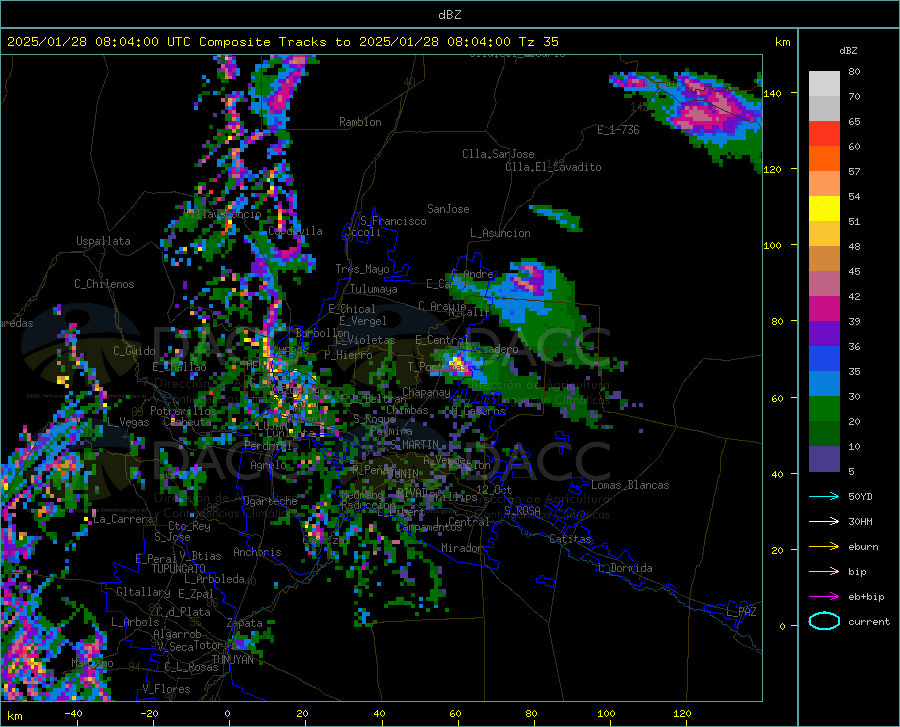Click the dBZ heading above the color legend

click(x=848, y=50)
